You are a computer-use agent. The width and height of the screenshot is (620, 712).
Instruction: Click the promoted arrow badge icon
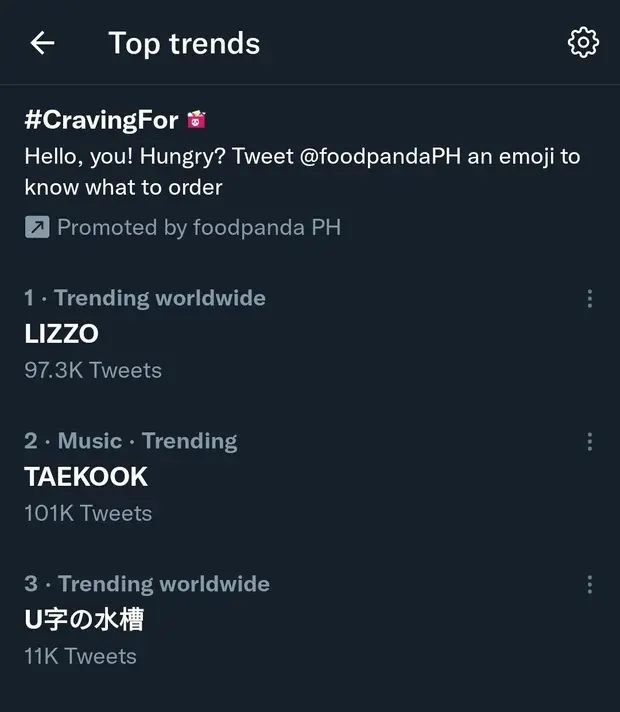(37, 227)
